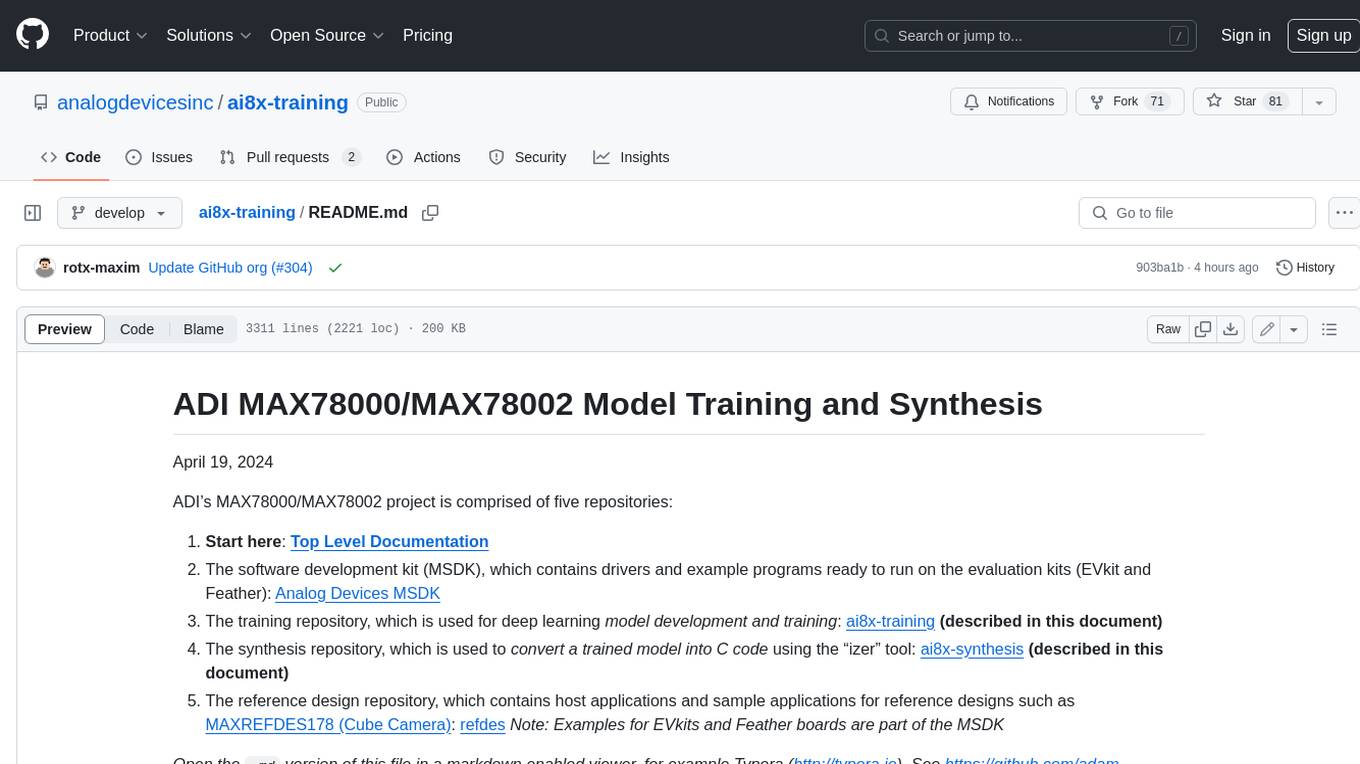1360x764 pixels.
Task: Copy raw file contents
Action: (x=1203, y=329)
